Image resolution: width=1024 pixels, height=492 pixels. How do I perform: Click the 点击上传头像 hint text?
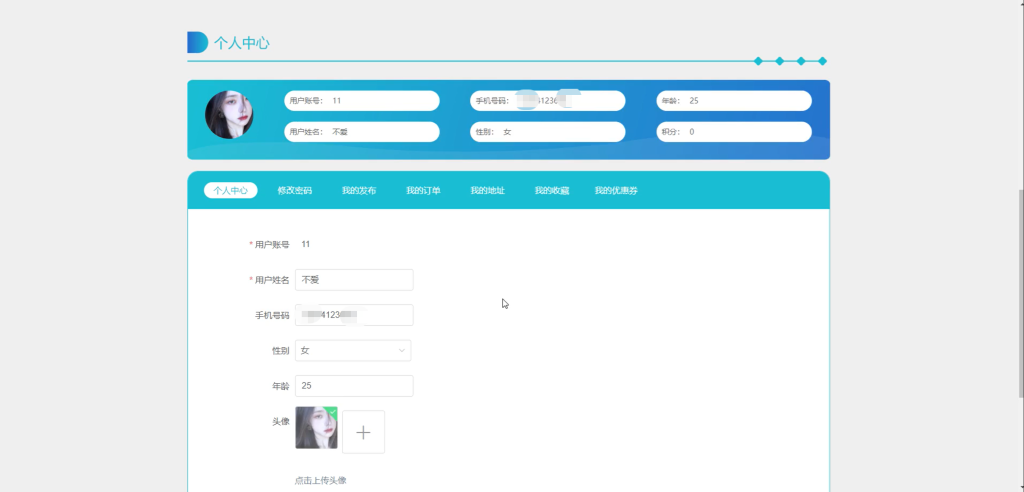[x=320, y=480]
